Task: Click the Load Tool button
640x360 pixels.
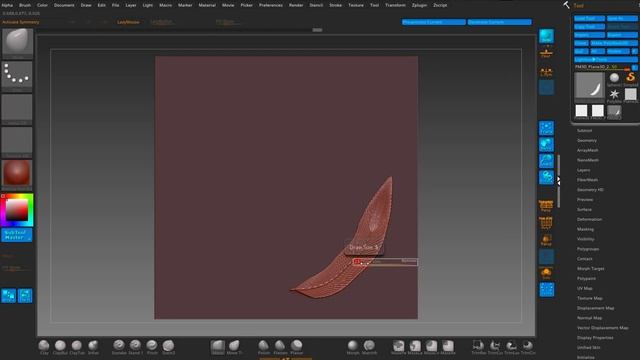Action: (589, 18)
